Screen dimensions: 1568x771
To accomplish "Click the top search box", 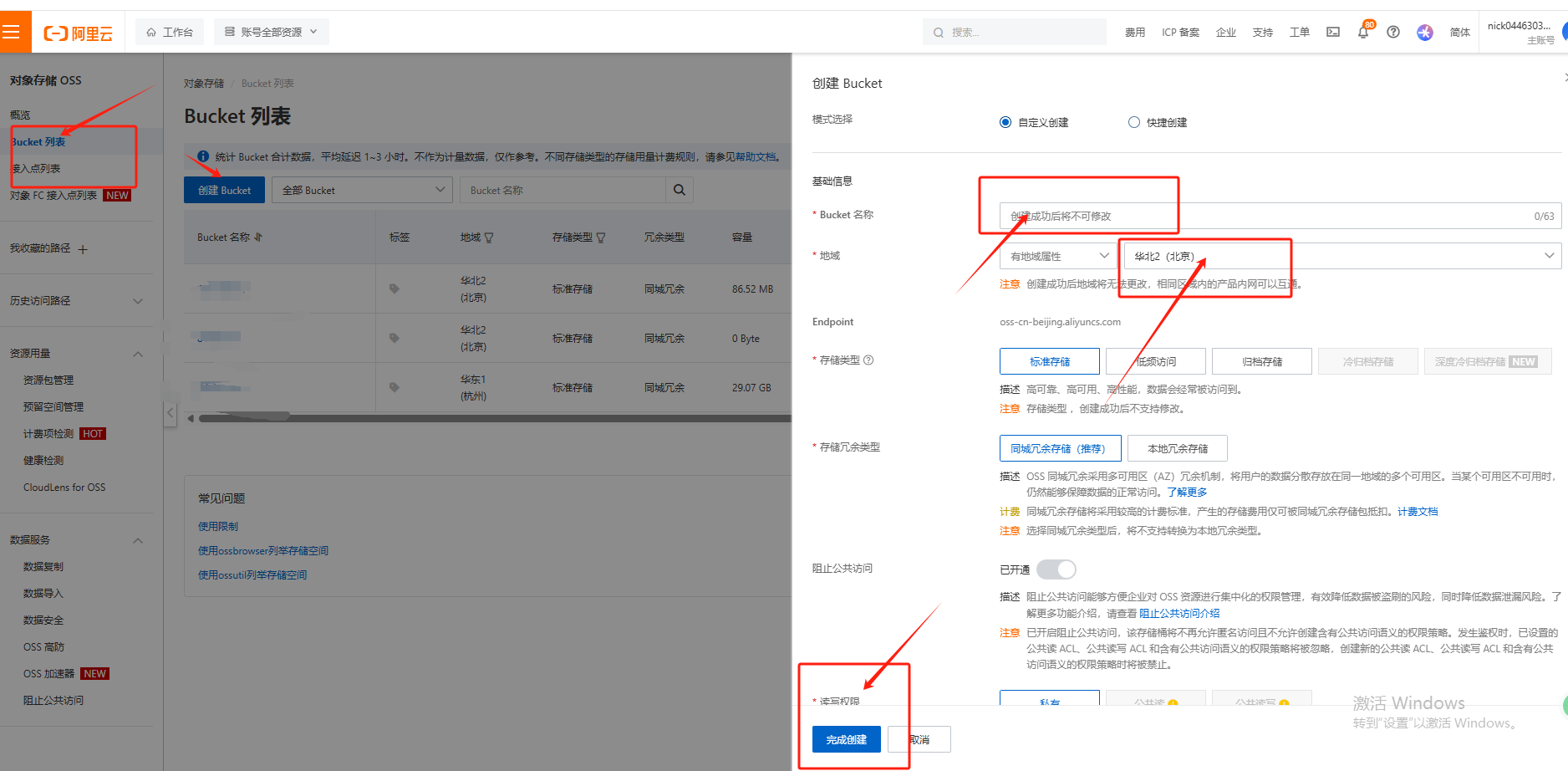I will [x=1015, y=32].
